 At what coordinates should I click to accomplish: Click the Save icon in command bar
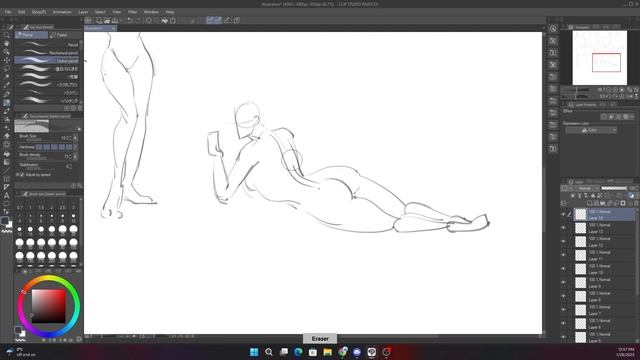tap(115, 20)
